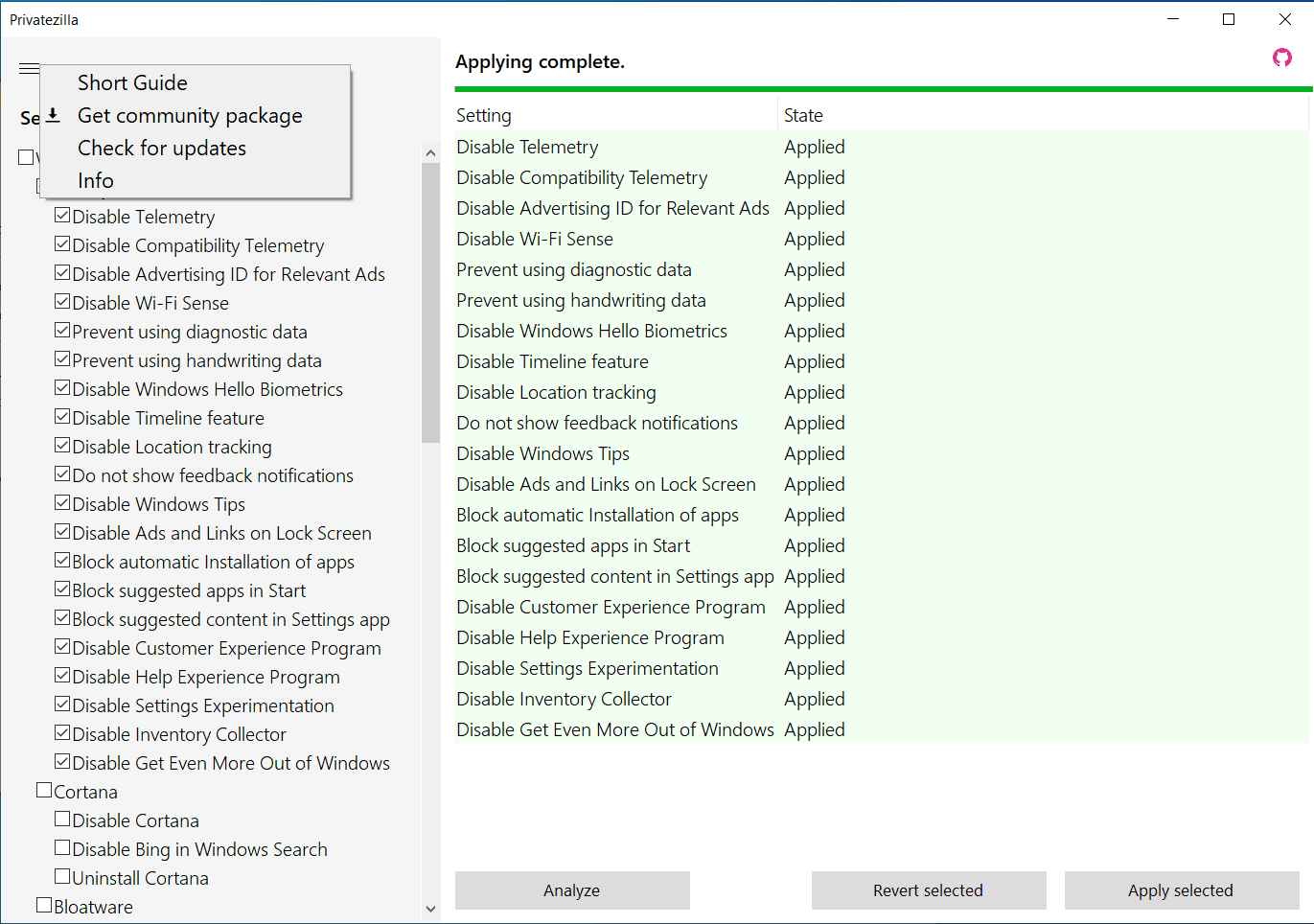
Task: Choose Check for updates menu item
Action: point(162,149)
